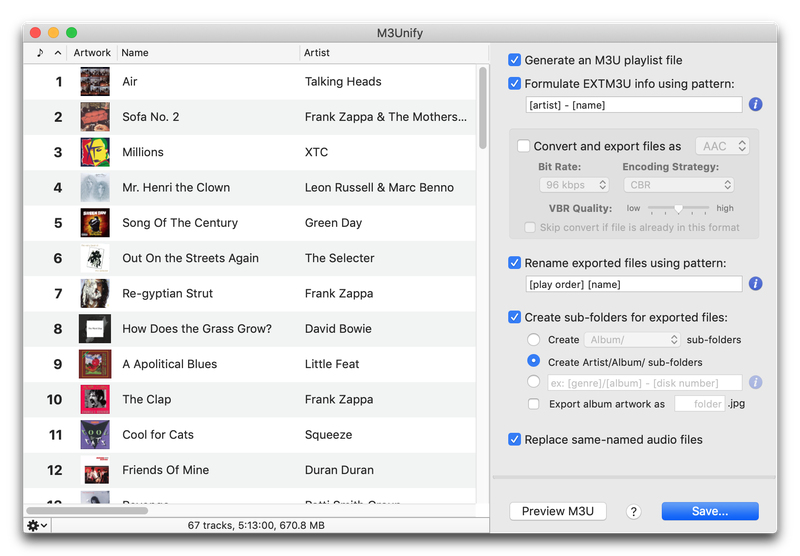Enable Export album artwork as checkbox
This screenshot has width=800, height=556.
click(533, 404)
